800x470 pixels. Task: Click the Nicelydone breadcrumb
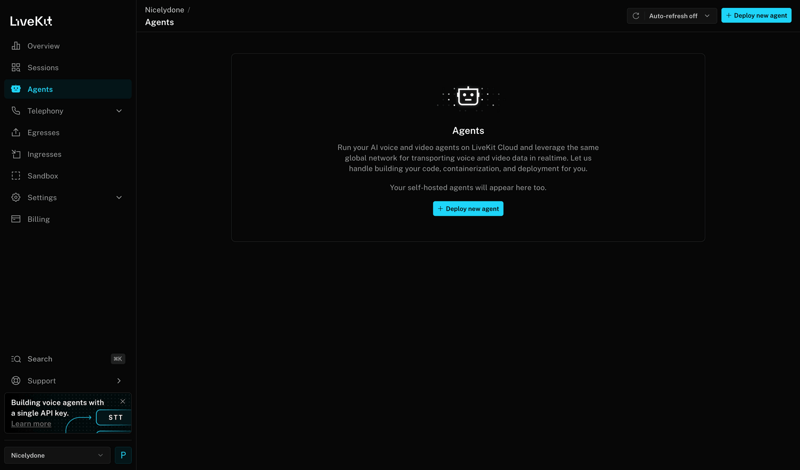click(164, 10)
